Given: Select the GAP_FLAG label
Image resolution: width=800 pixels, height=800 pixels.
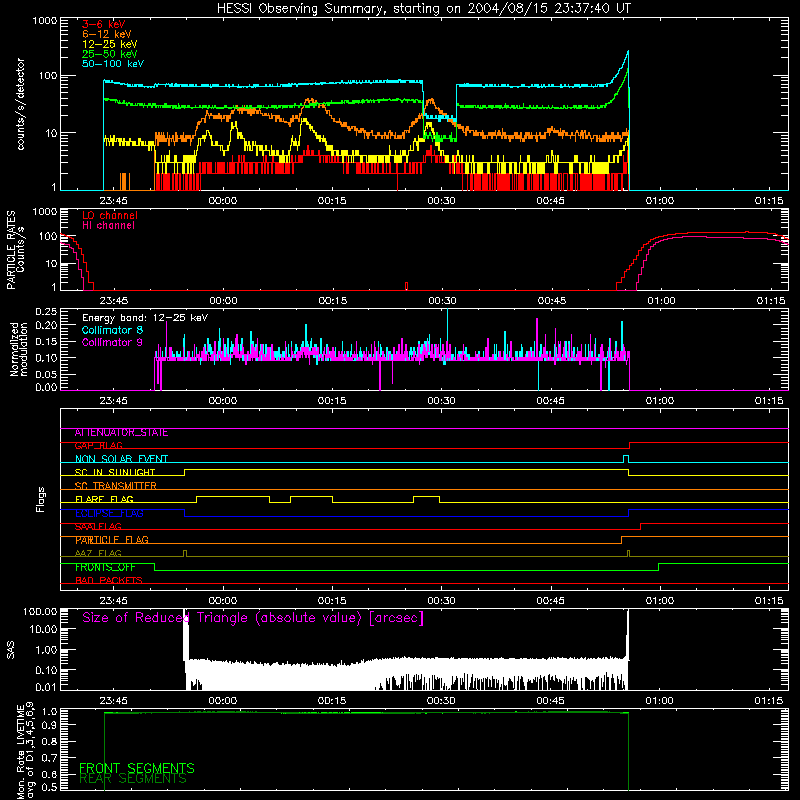Looking at the screenshot, I should tap(98, 446).
